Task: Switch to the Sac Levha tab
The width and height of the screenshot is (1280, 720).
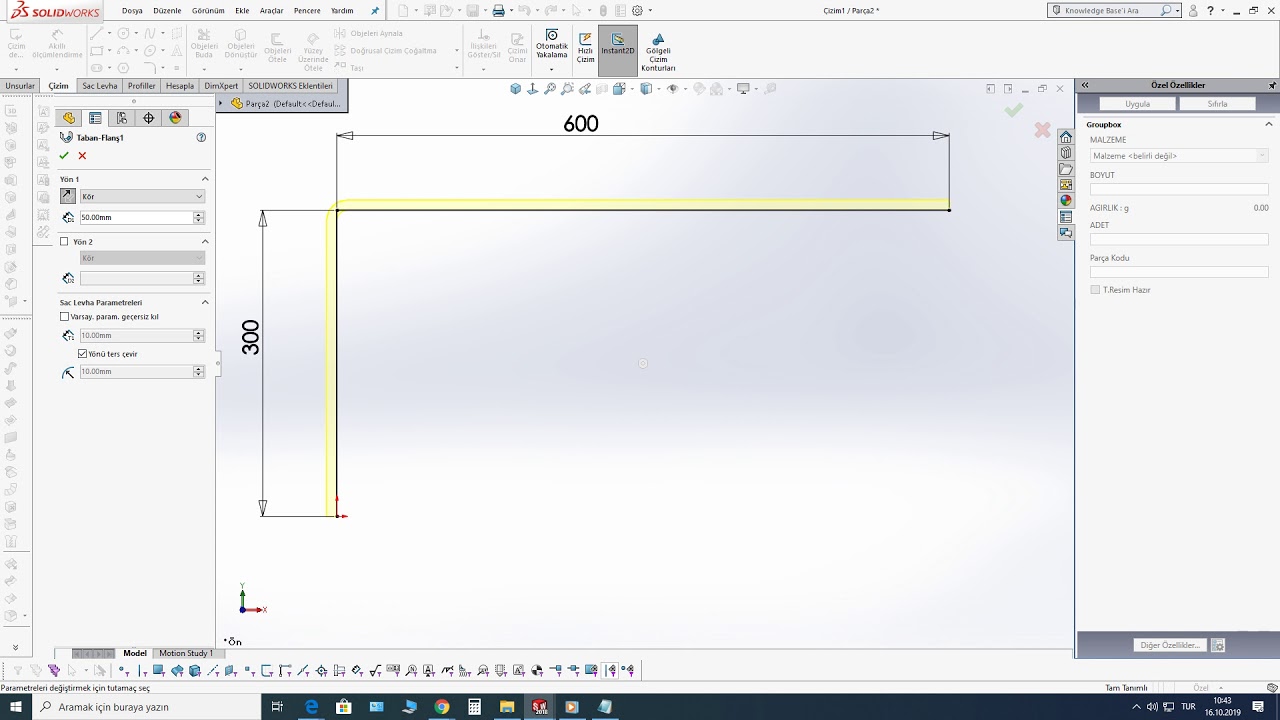Action: [x=100, y=86]
